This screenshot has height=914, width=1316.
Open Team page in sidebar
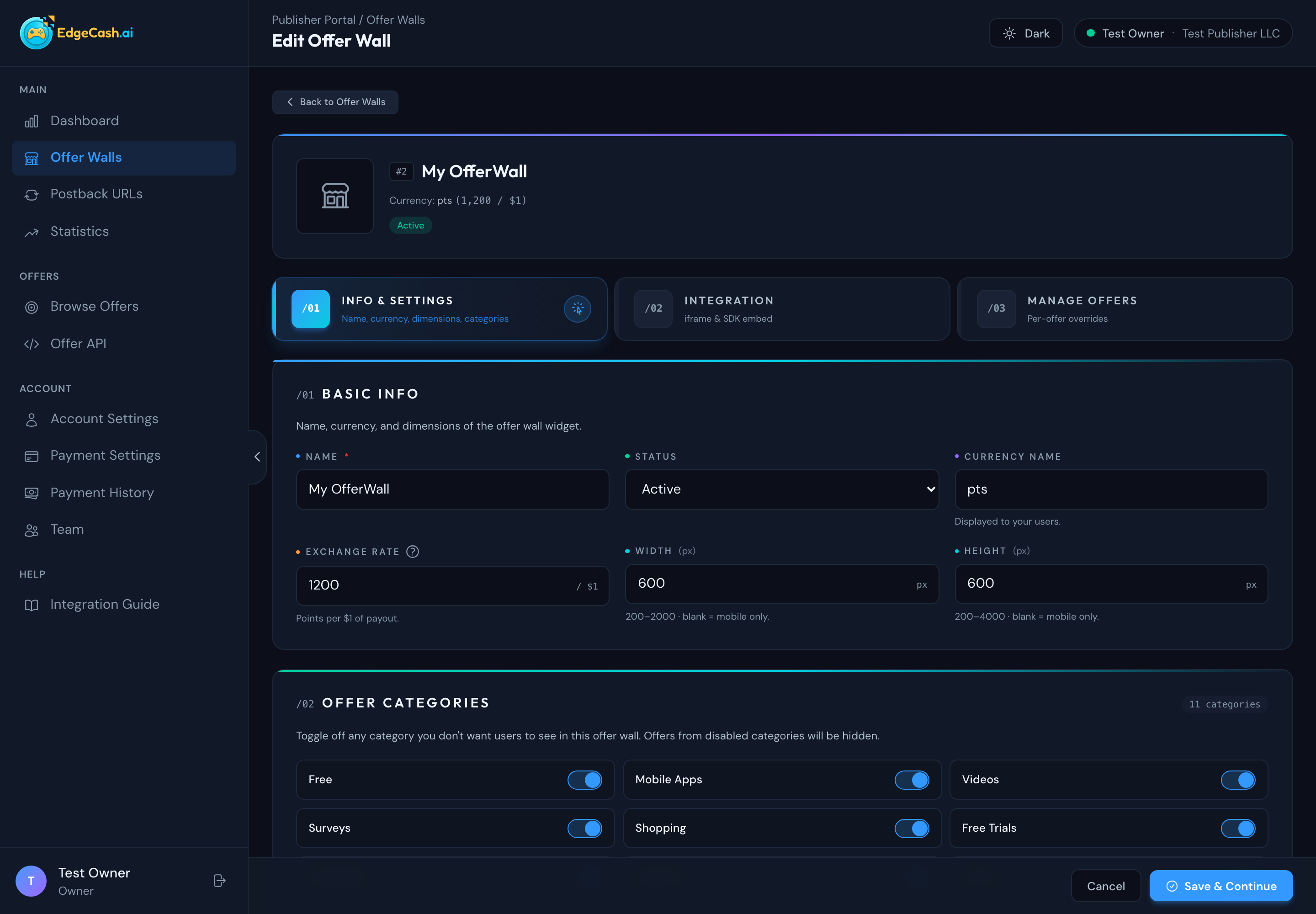click(x=124, y=530)
